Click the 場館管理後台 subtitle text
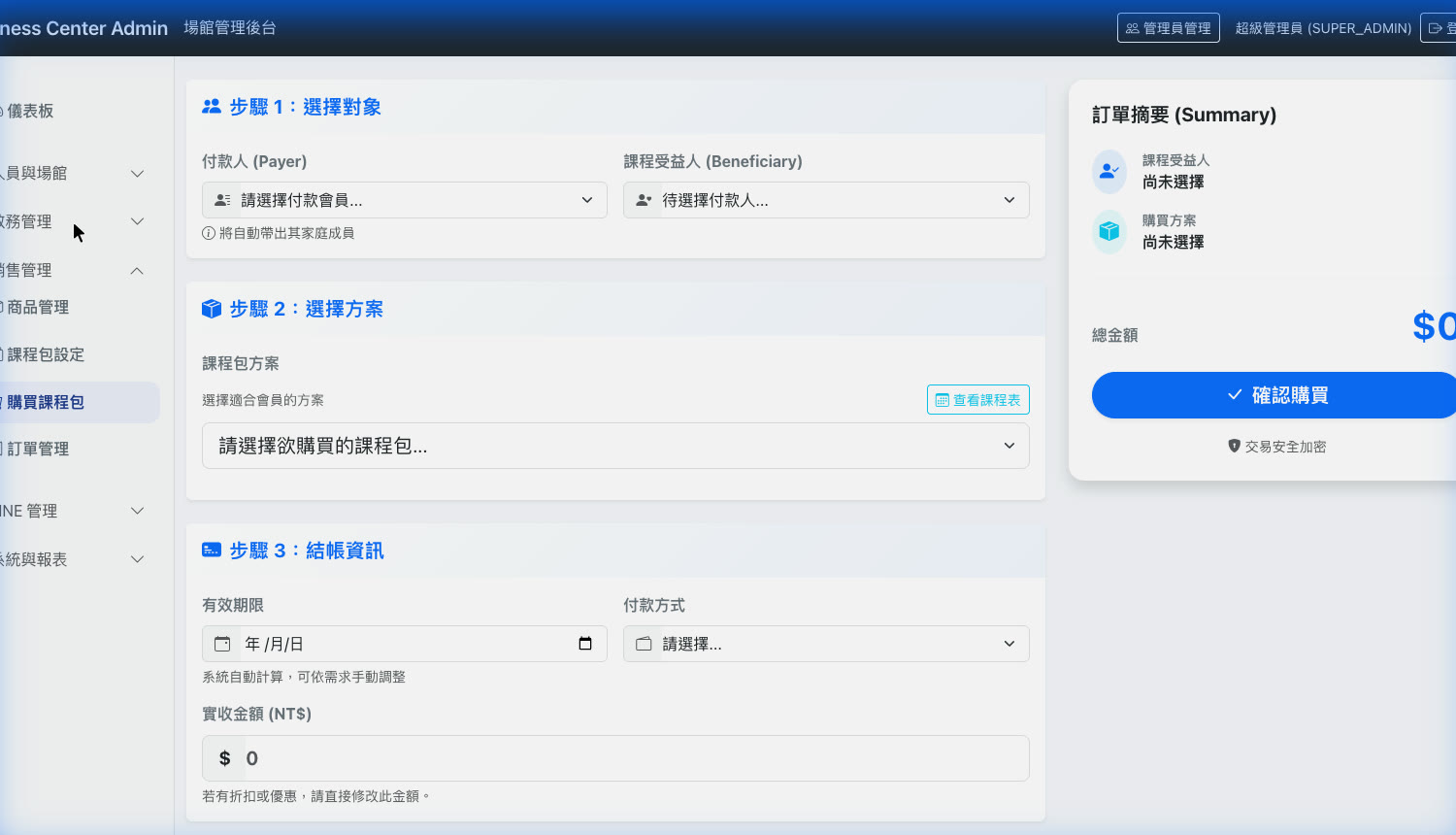This screenshot has height=835, width=1456. [230, 28]
